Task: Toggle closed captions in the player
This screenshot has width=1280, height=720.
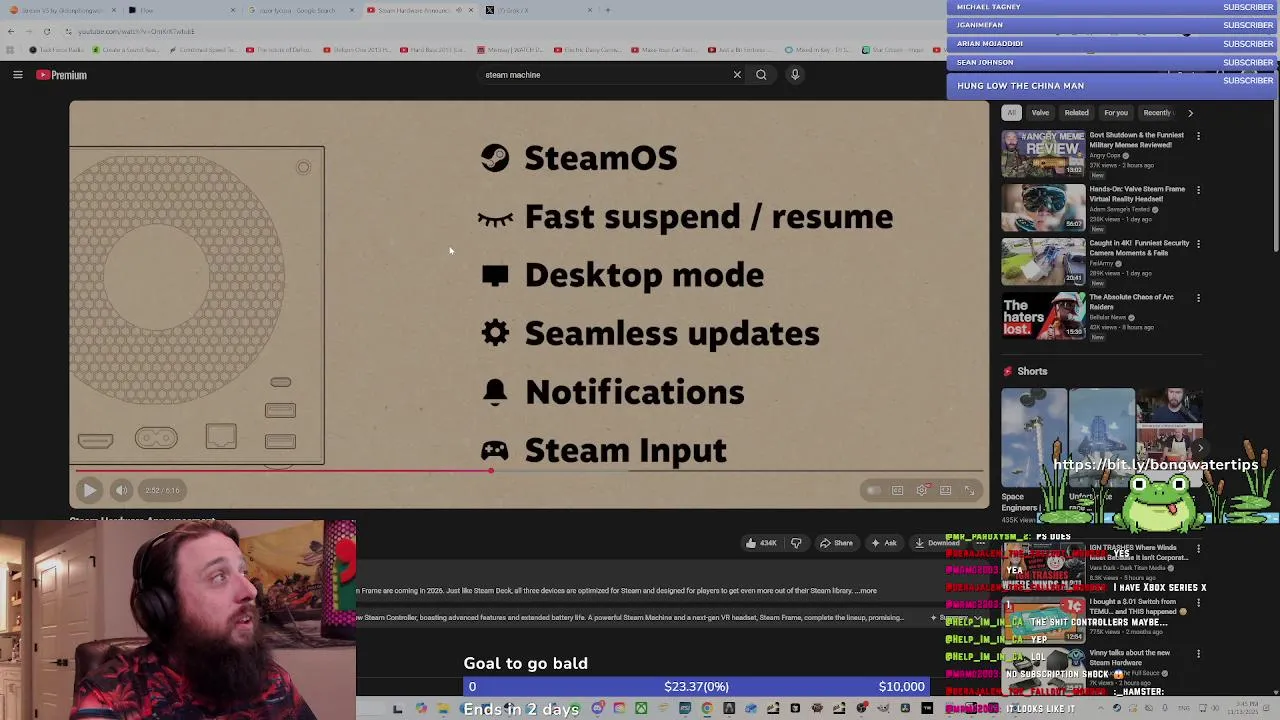Action: pyautogui.click(x=897, y=490)
